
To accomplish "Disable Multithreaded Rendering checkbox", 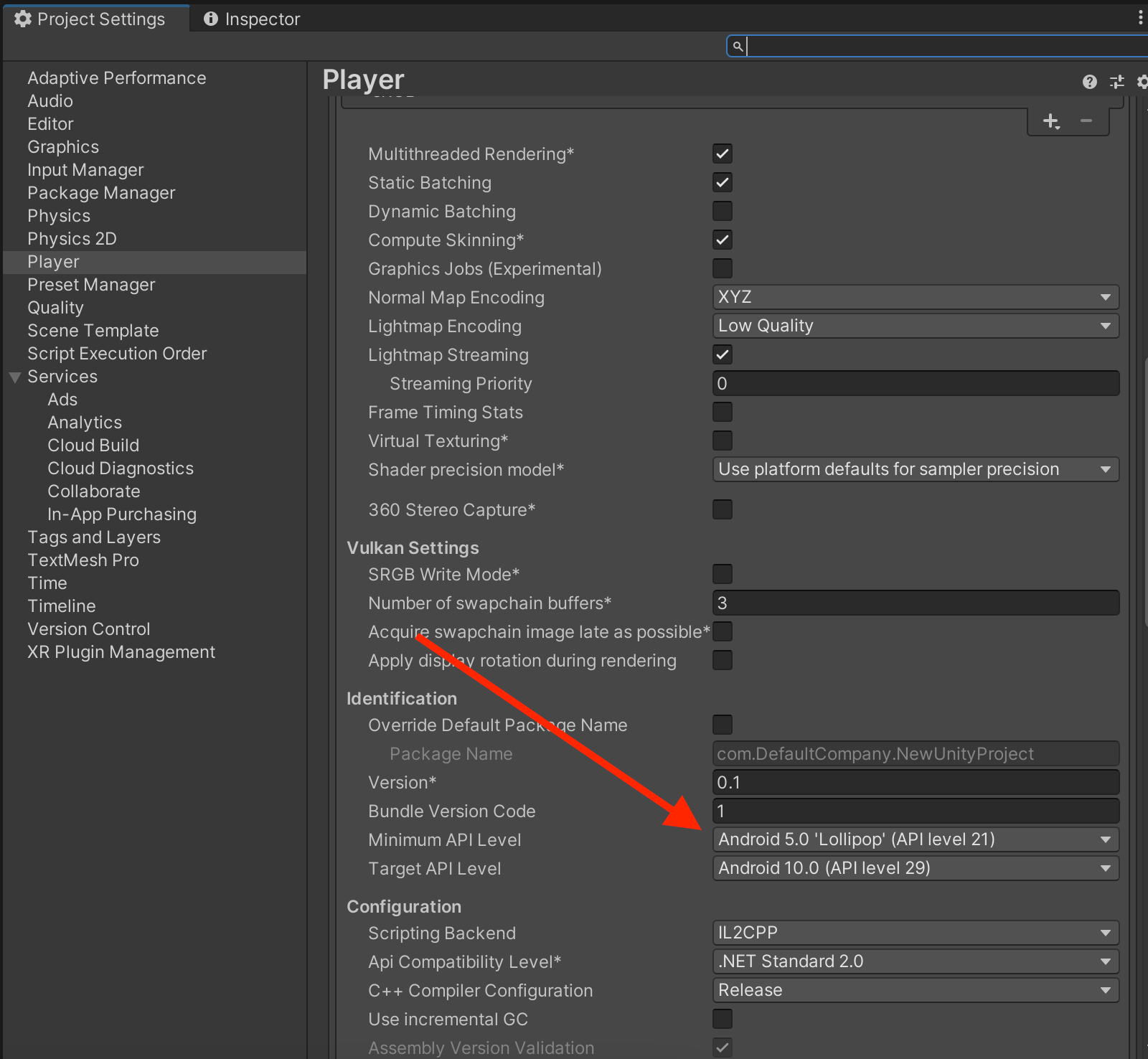I will [x=722, y=154].
